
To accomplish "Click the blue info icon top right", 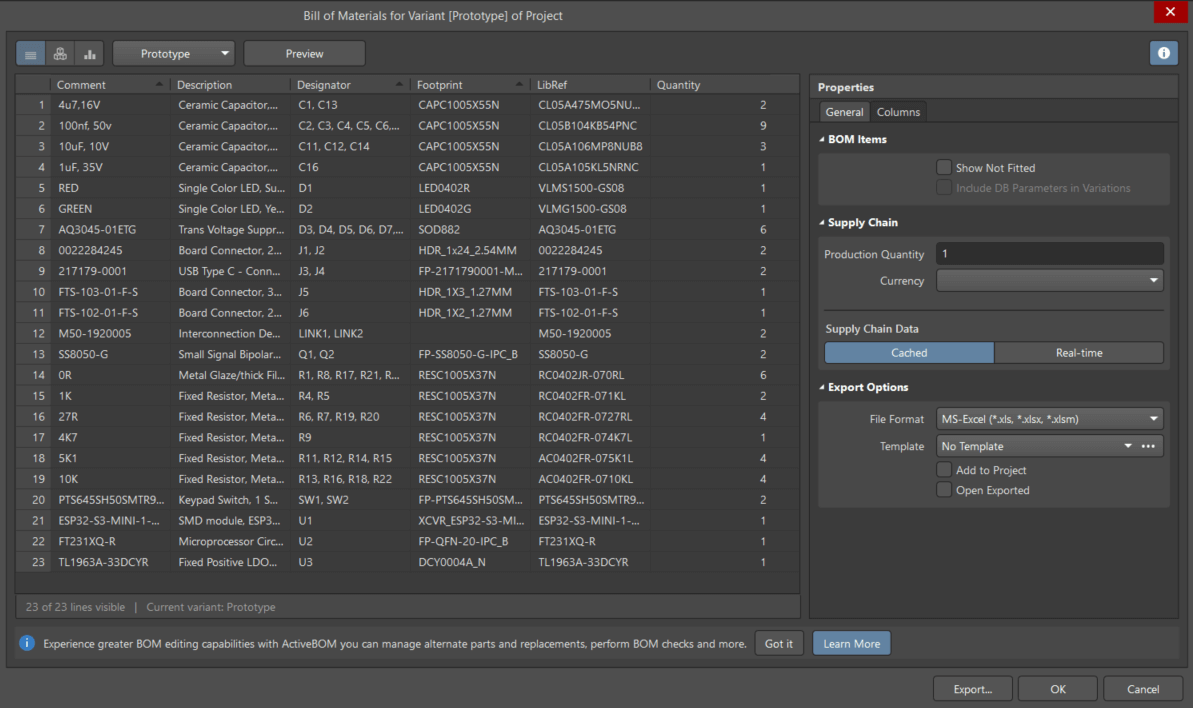I will [1163, 53].
